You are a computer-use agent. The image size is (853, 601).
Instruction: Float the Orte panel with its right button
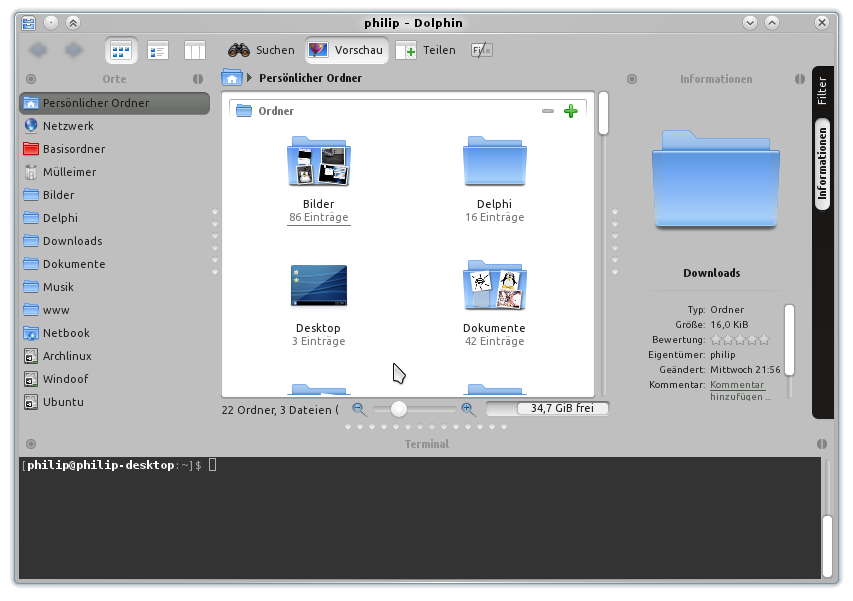click(198, 79)
